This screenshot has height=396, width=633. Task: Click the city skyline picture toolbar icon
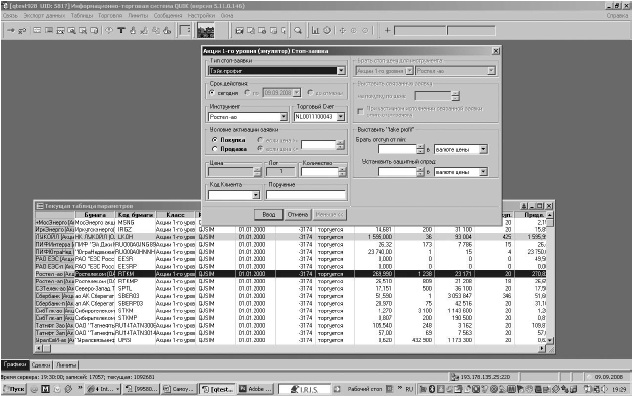(205, 31)
